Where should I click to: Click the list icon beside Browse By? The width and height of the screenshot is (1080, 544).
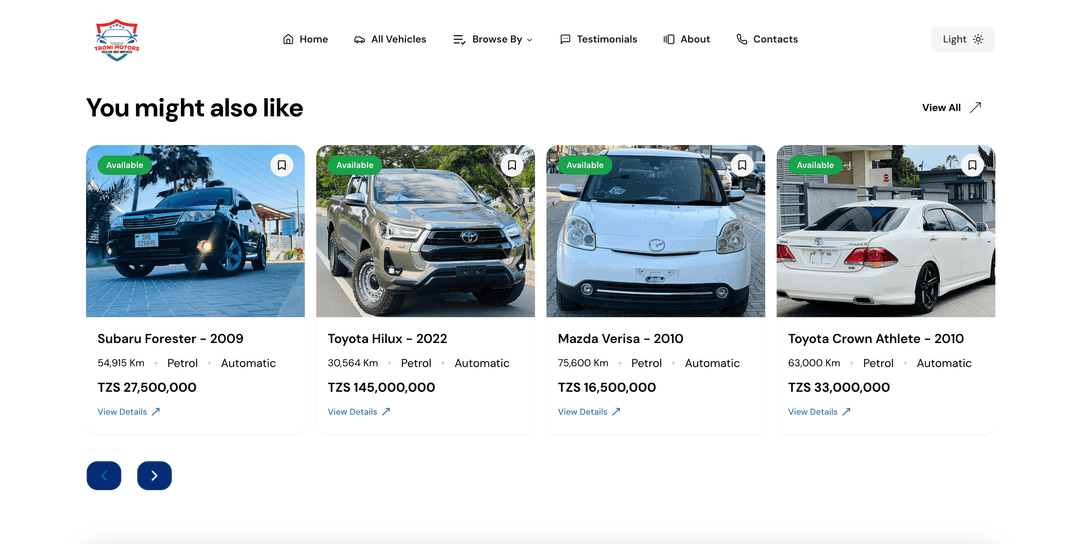click(459, 39)
